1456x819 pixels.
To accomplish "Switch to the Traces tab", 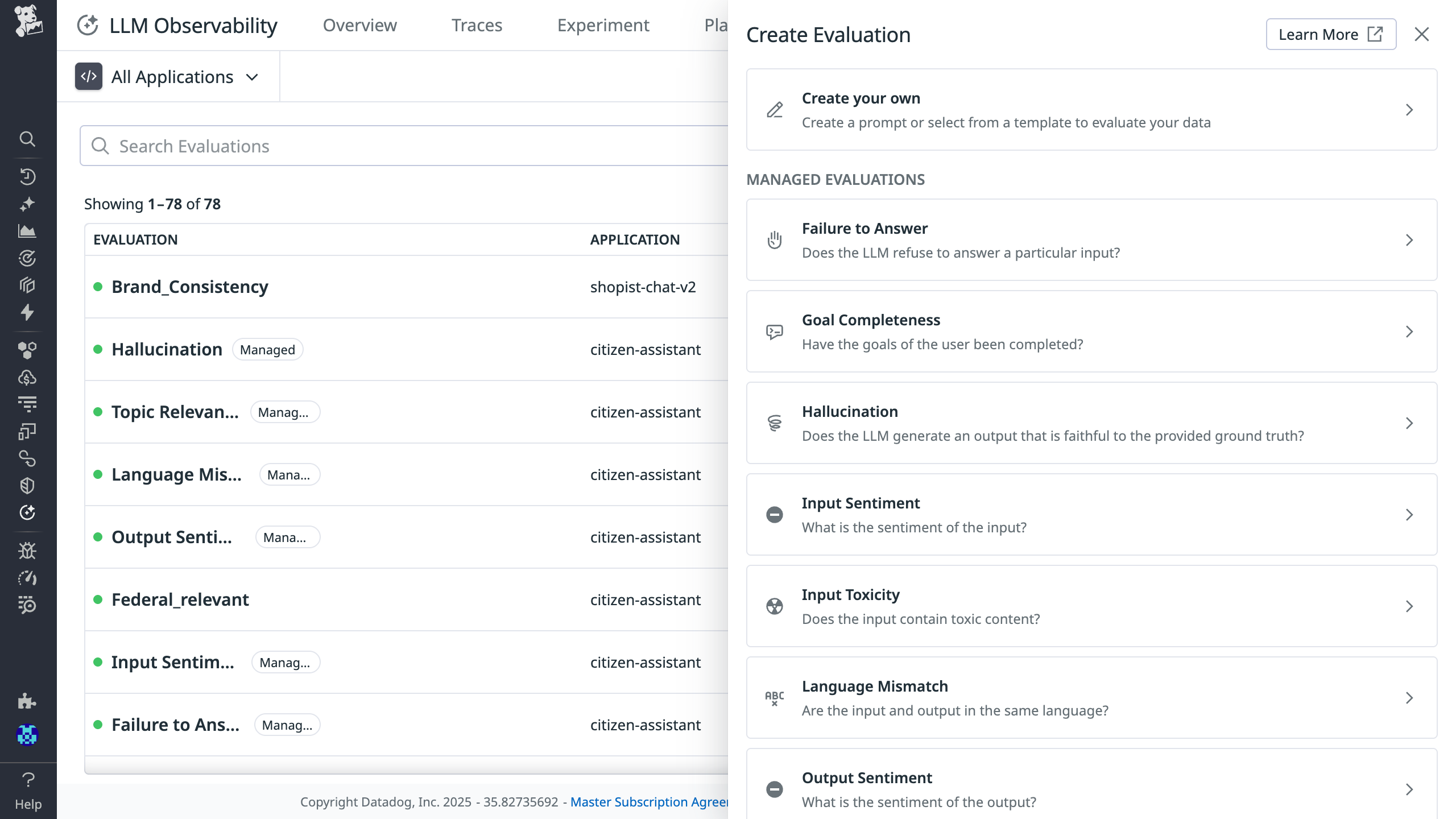I will pyautogui.click(x=477, y=25).
